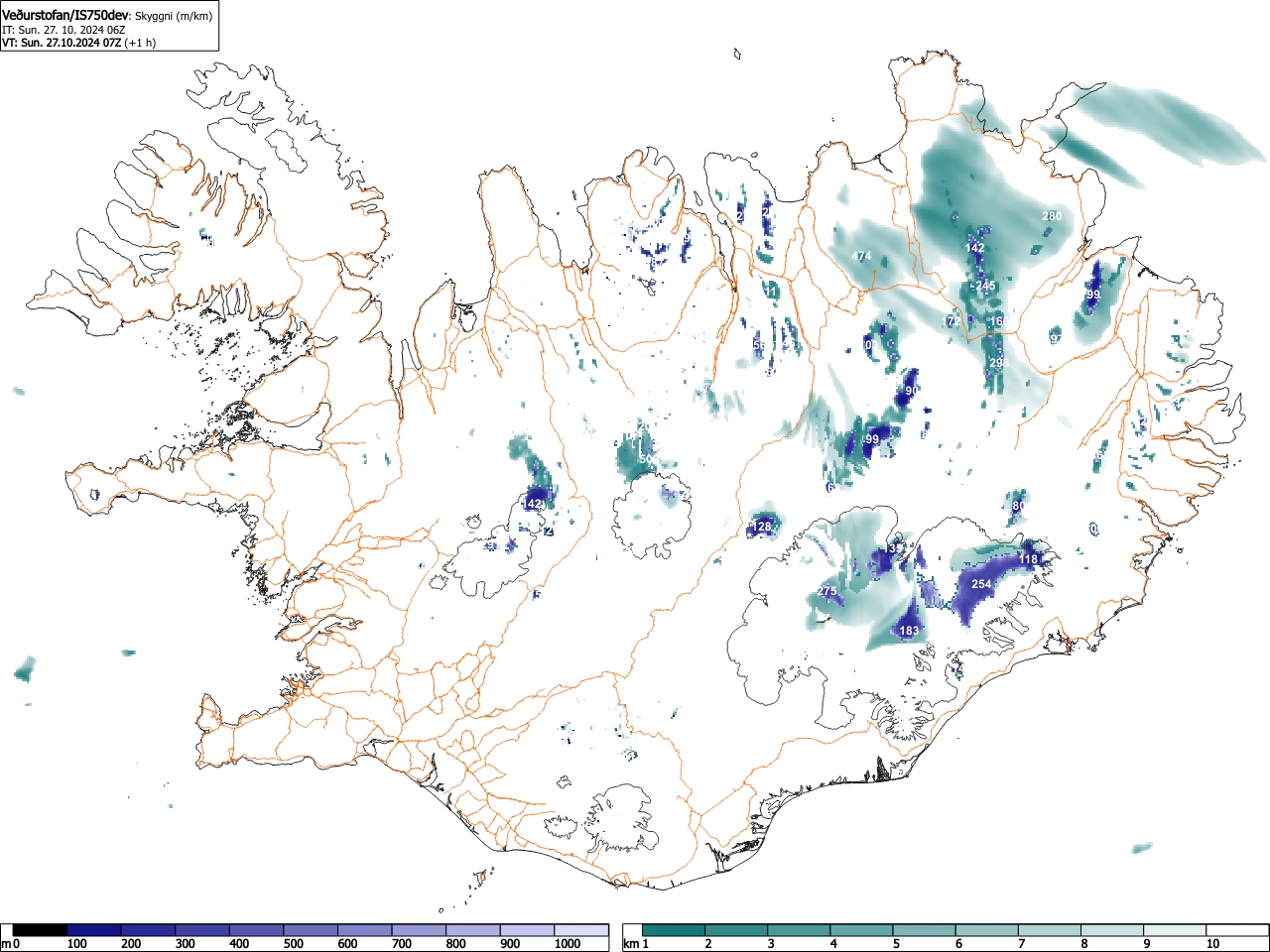Screen dimensions: 1270x952
Task: Select the 800–900 m legend swatch
Action: click(x=473, y=930)
